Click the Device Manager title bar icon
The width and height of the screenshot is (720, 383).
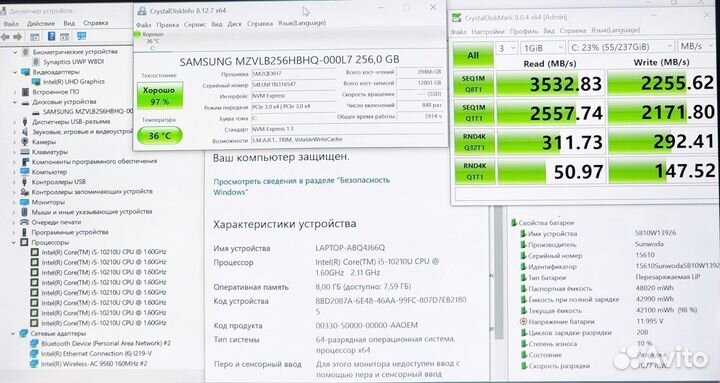4,11
